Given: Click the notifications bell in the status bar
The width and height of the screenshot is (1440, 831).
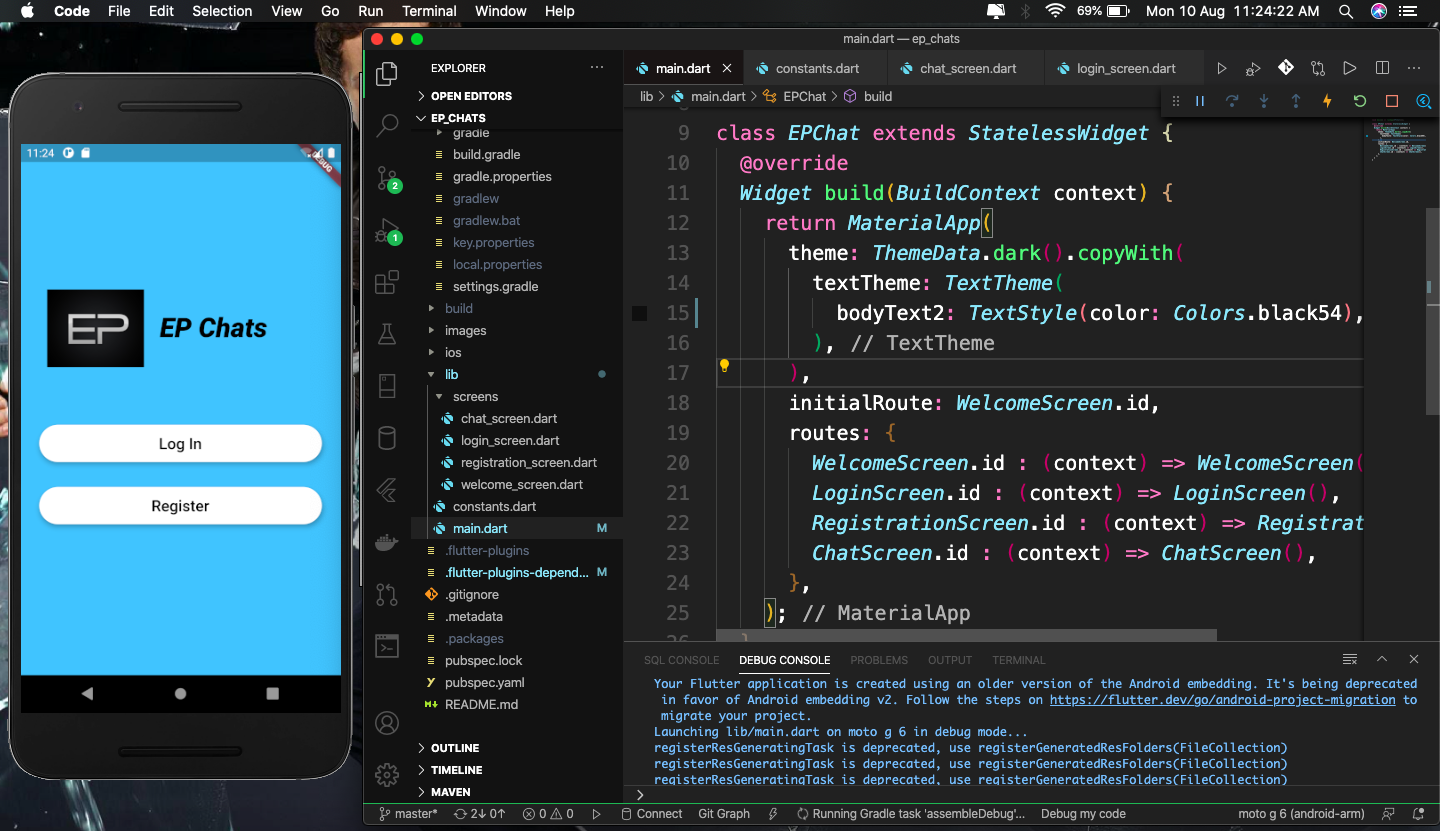Looking at the screenshot, I should [1419, 814].
